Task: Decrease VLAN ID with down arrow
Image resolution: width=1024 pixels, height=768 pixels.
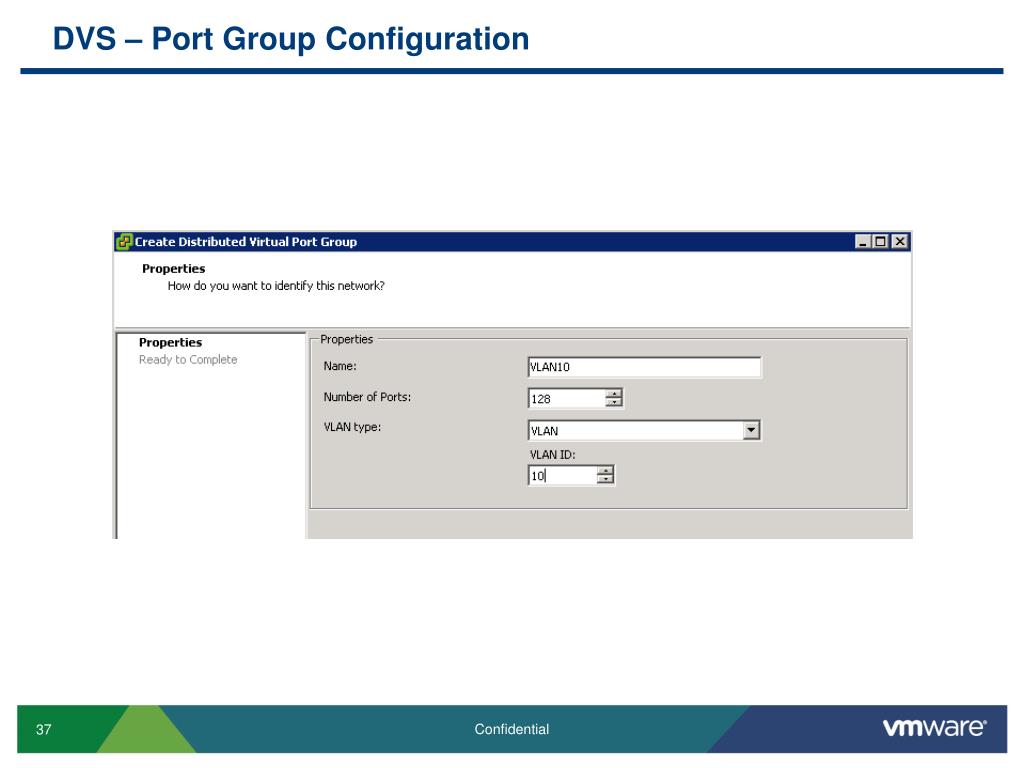Action: coord(605,480)
